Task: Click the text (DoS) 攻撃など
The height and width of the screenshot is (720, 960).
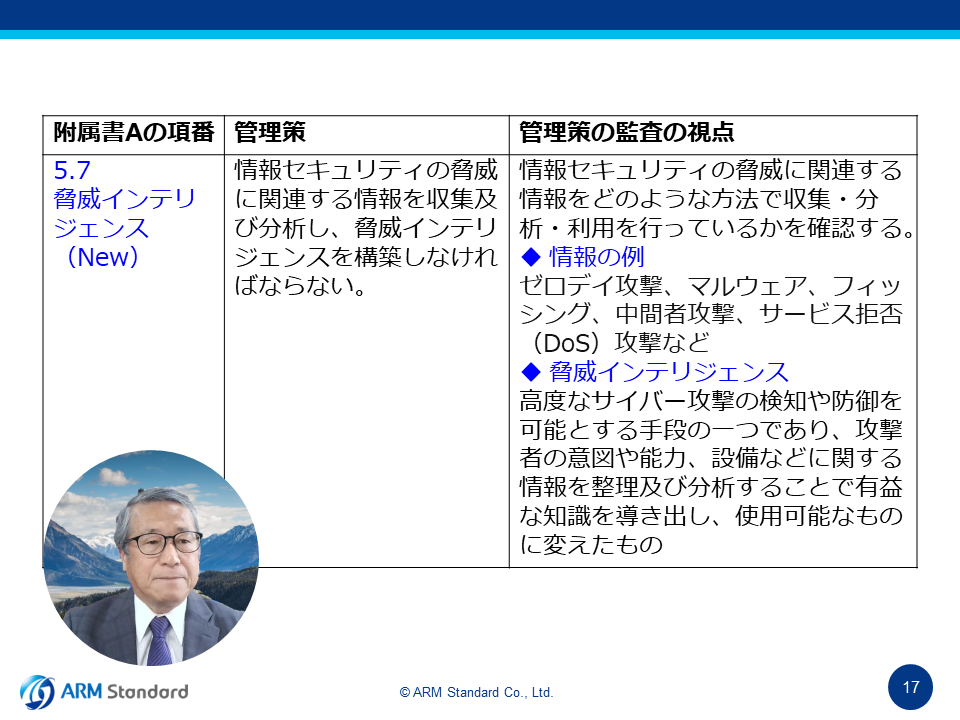Action: tap(620, 343)
